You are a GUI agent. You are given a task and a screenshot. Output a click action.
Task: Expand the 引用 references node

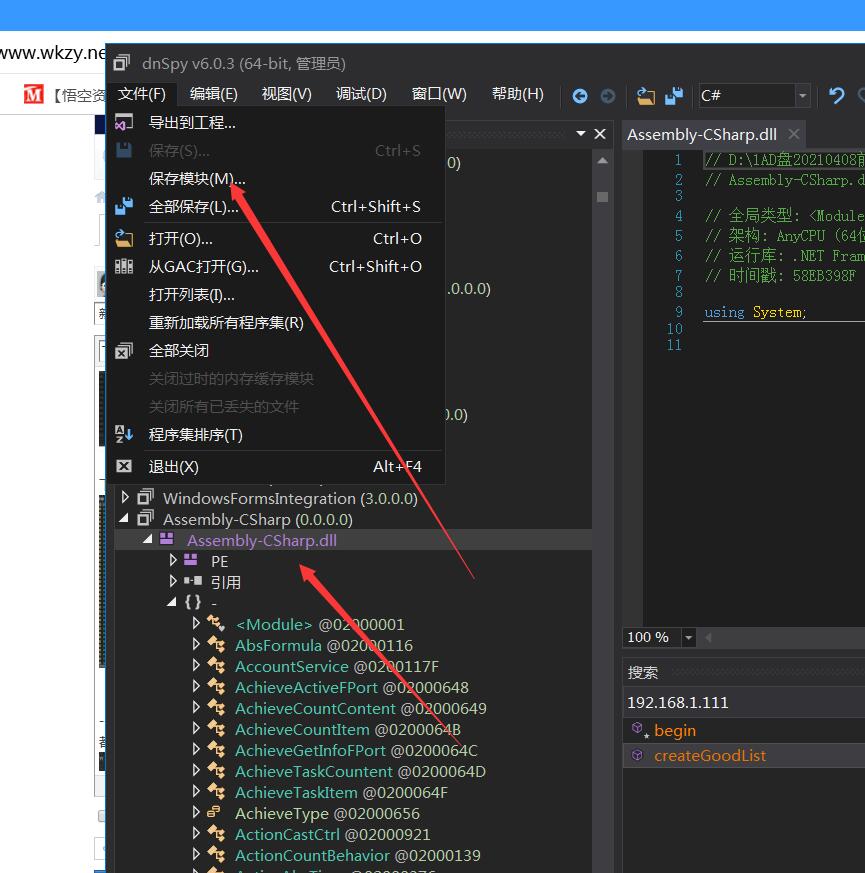[x=173, y=581]
